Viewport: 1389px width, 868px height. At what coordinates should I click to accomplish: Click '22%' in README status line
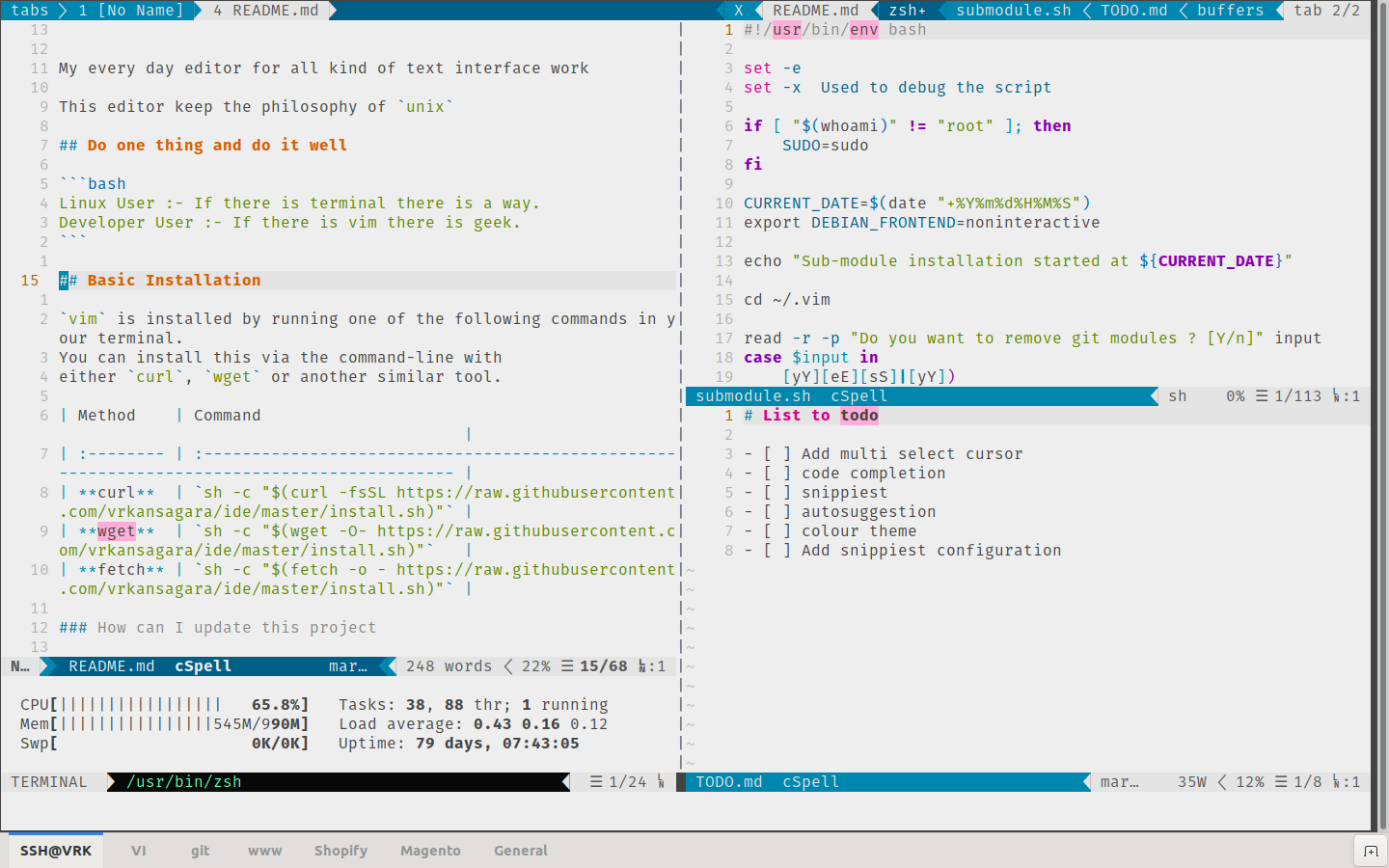tap(536, 666)
